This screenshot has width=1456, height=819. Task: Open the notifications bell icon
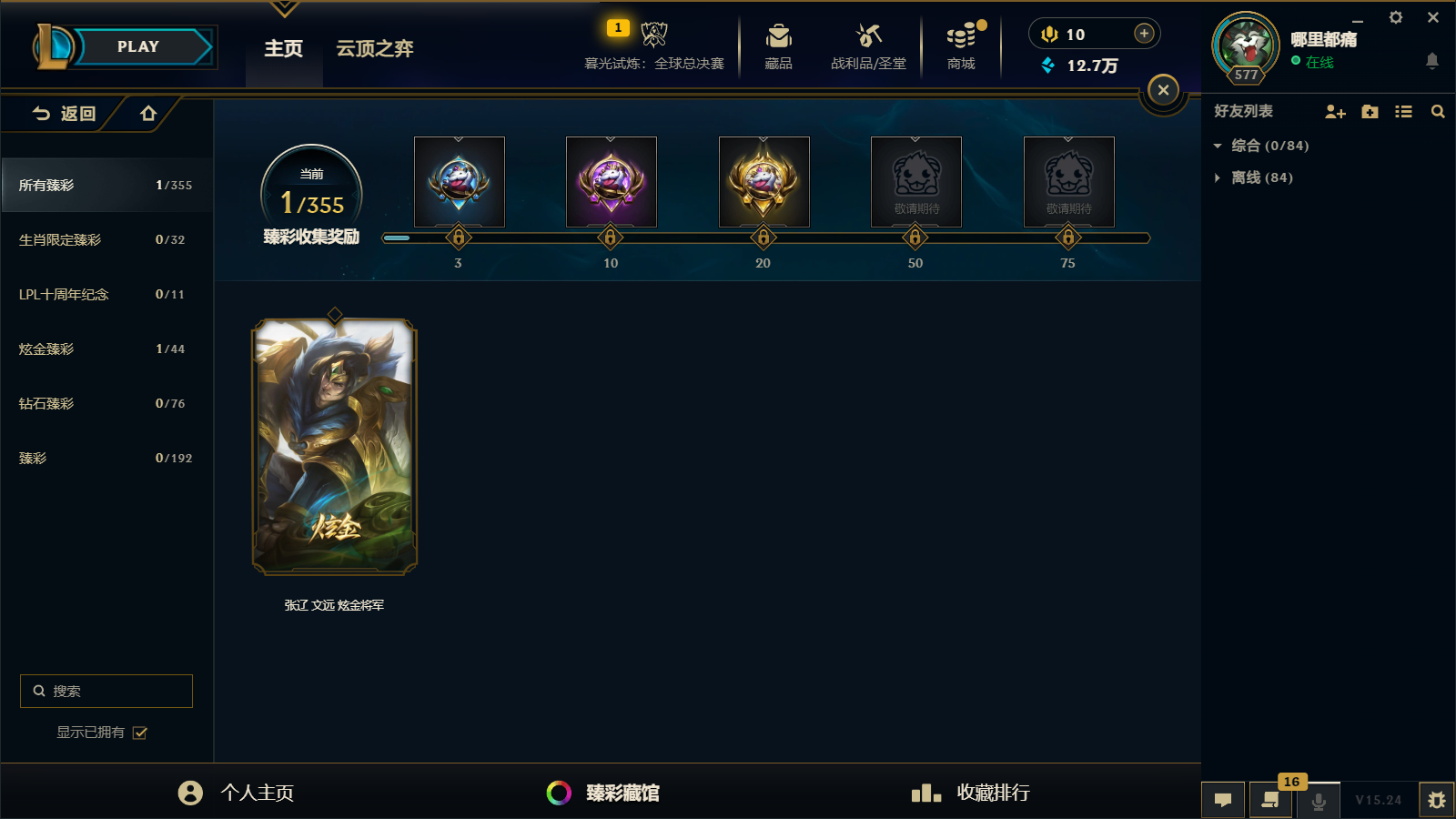click(x=1431, y=61)
